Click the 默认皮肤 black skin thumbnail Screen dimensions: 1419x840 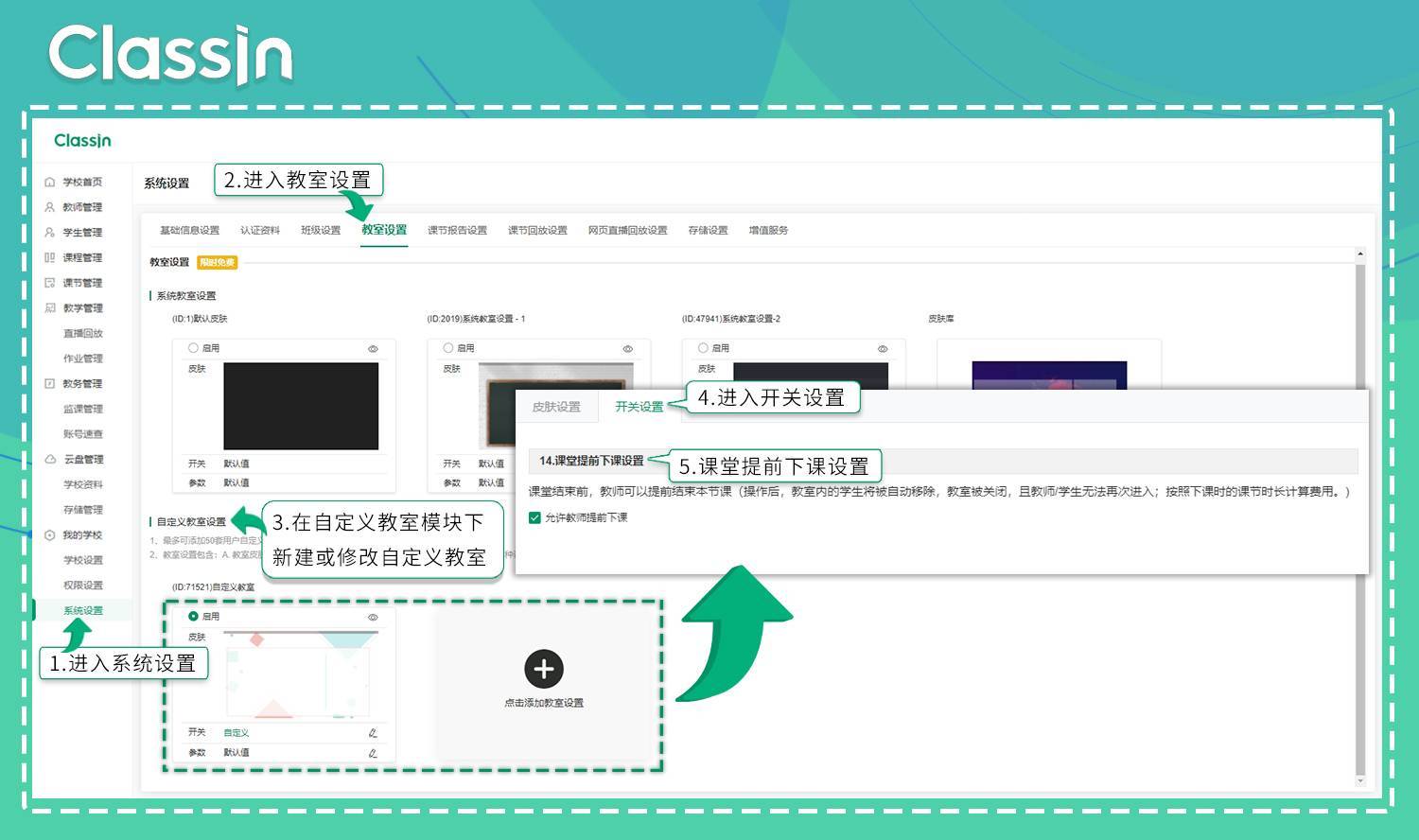pos(301,407)
